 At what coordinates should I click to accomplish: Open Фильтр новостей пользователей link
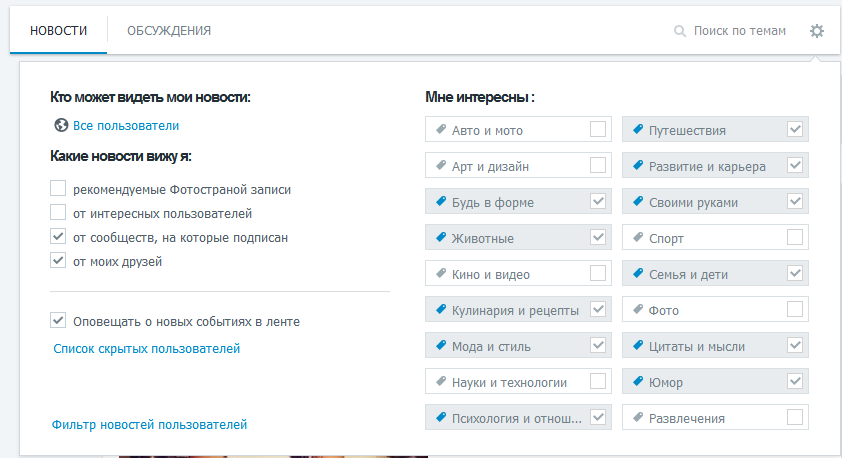(149, 425)
